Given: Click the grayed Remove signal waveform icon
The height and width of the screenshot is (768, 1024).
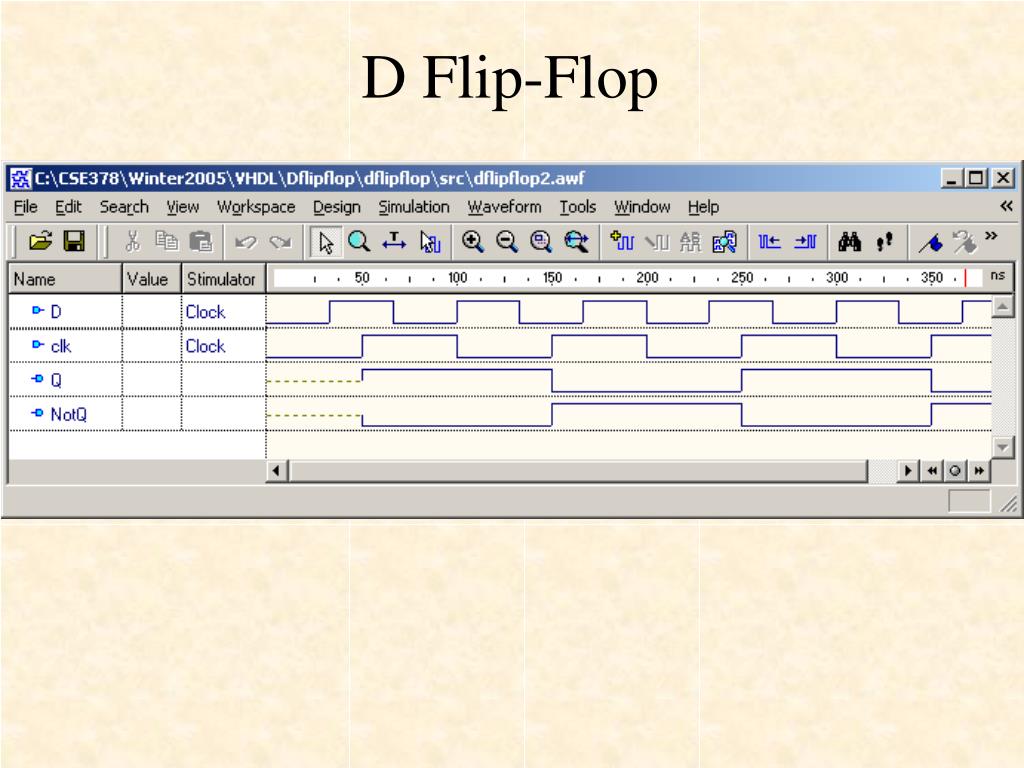Looking at the screenshot, I should point(656,242).
